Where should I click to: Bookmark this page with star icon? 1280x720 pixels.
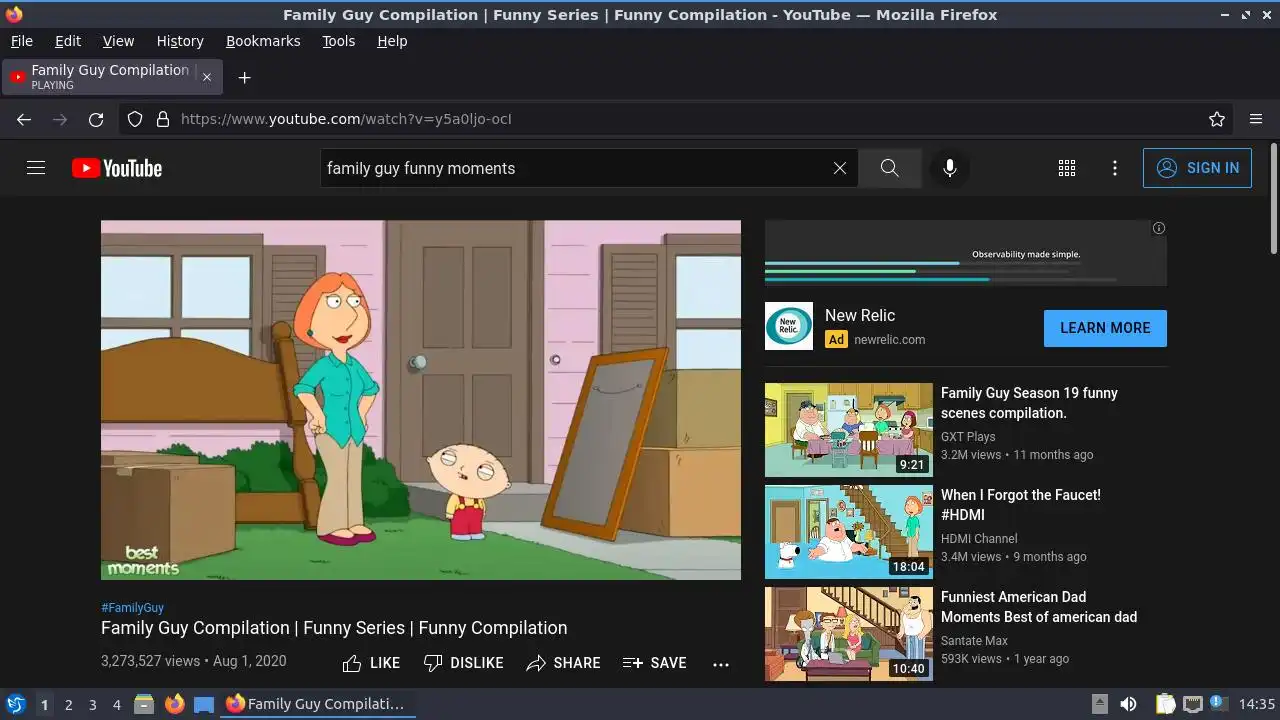(1217, 119)
